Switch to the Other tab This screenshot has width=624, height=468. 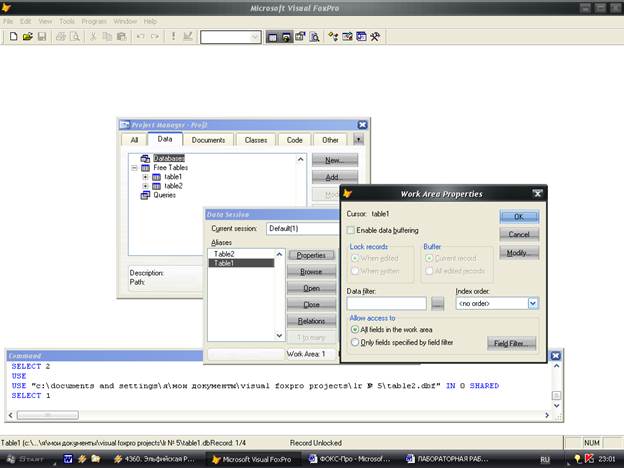pos(330,140)
